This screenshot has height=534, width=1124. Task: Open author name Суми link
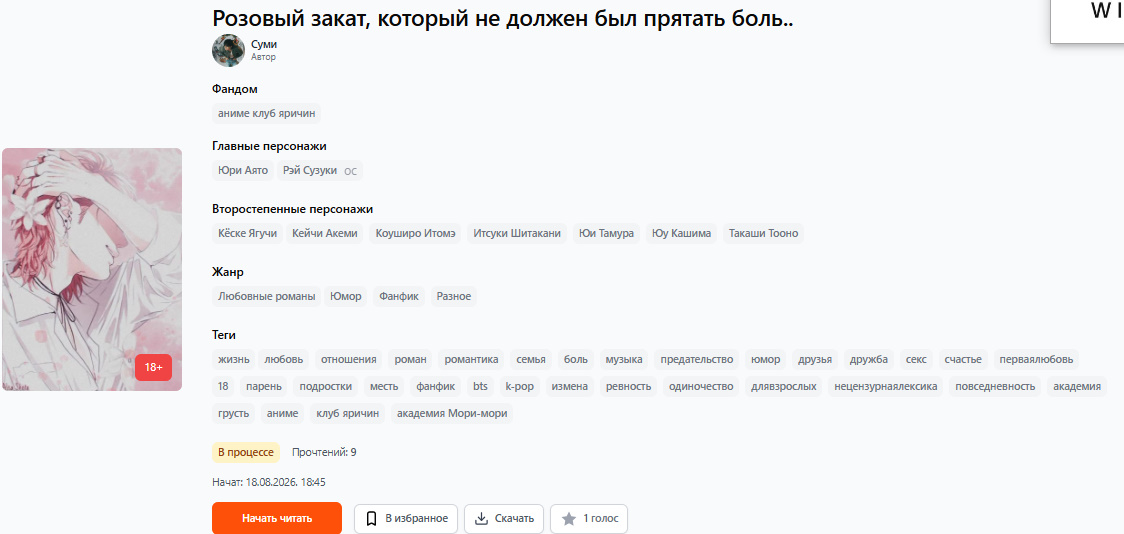coord(264,44)
